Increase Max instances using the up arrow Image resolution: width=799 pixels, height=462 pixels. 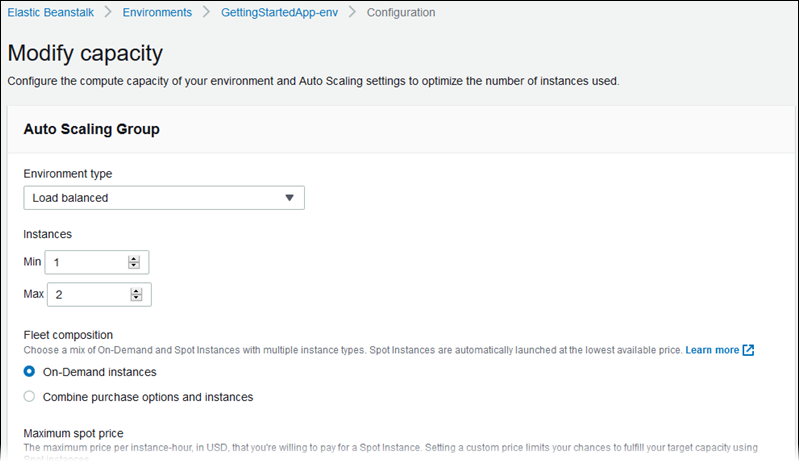134,291
